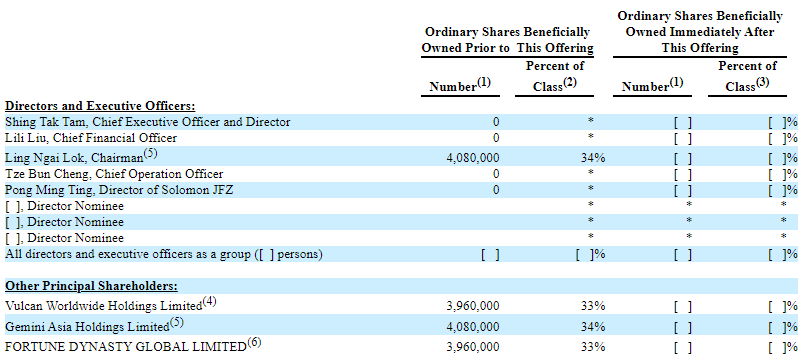This screenshot has width=804, height=363.
Task: Select 3,960,000 in FORTUNE DYNASTY GLOBAL row
Action: click(473, 347)
